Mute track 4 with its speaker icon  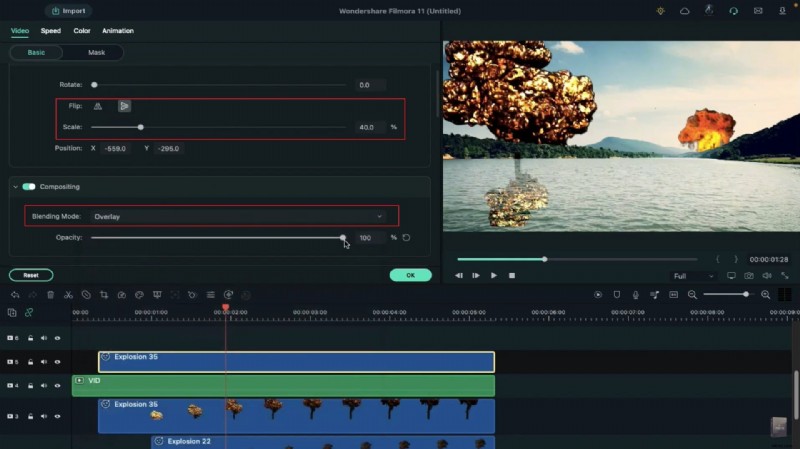(x=44, y=386)
